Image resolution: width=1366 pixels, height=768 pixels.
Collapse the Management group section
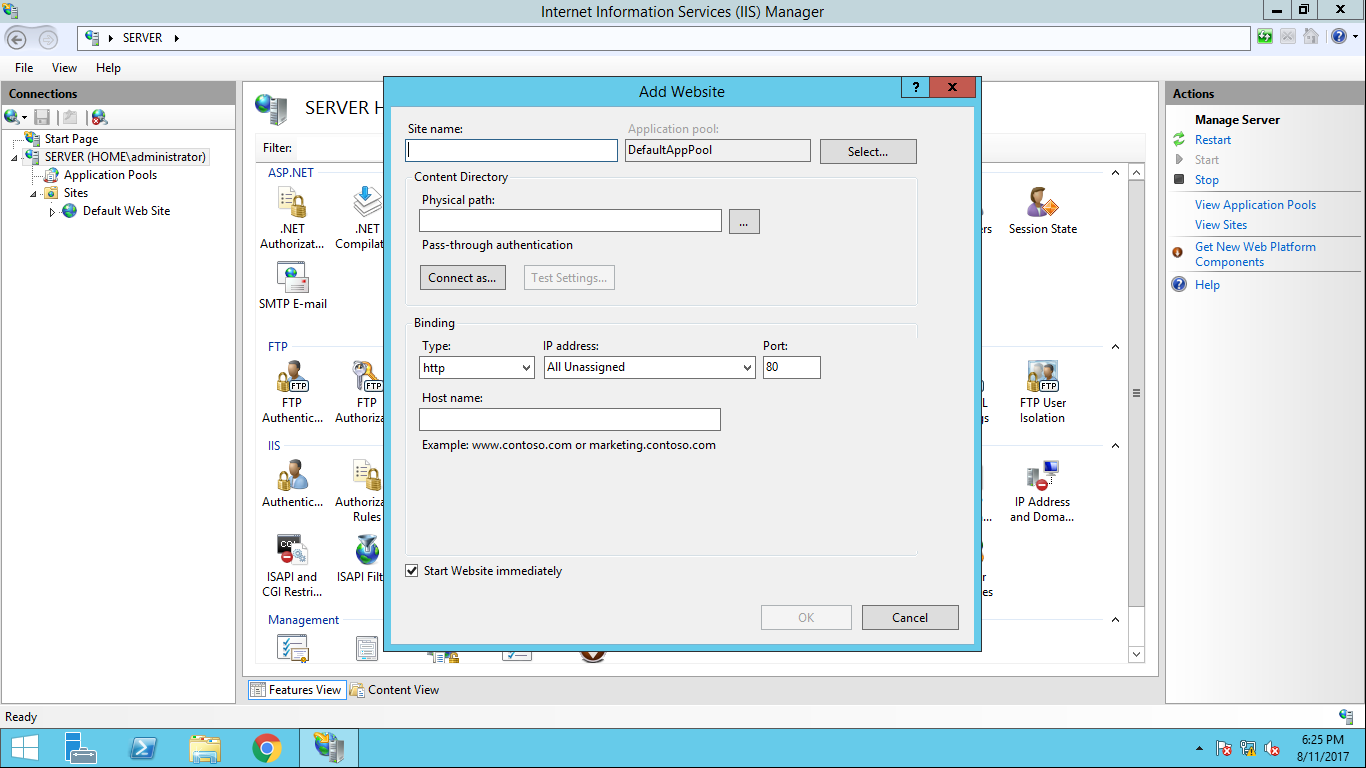pos(1115,620)
